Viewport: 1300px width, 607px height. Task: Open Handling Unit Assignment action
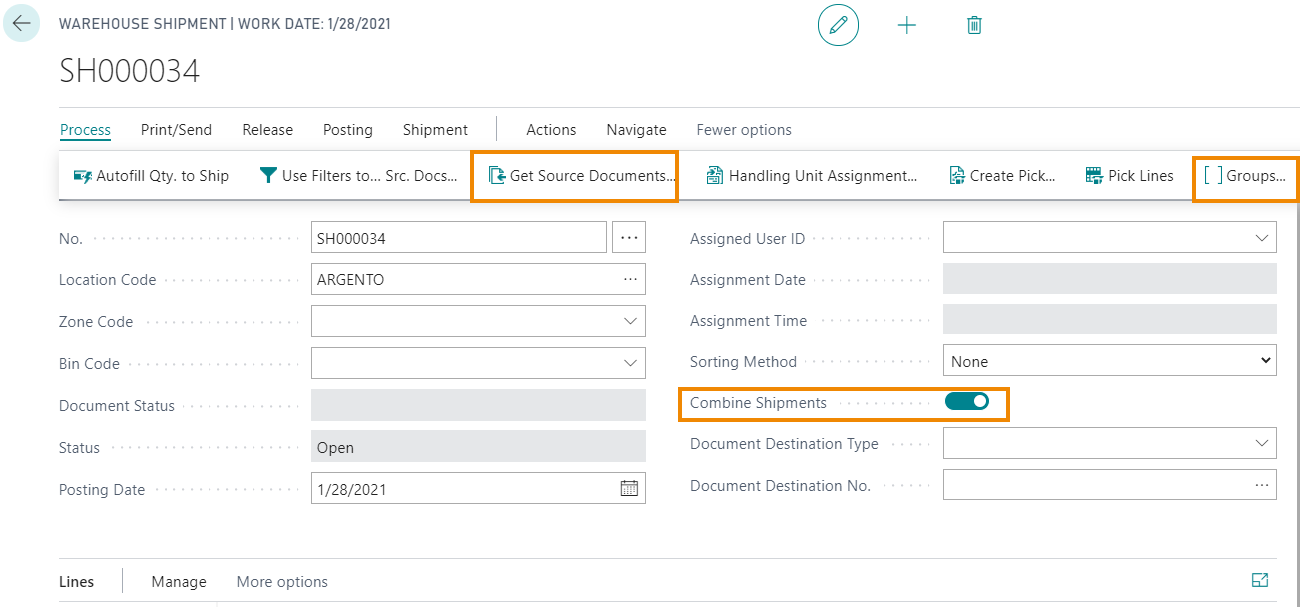[811, 176]
